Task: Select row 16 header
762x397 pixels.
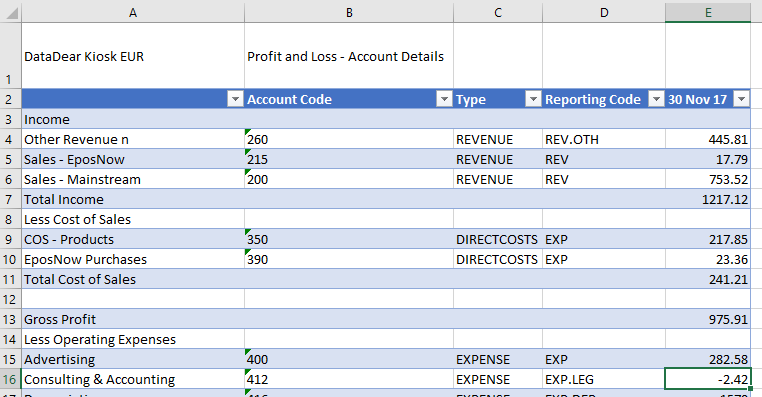Action: click(x=10, y=380)
